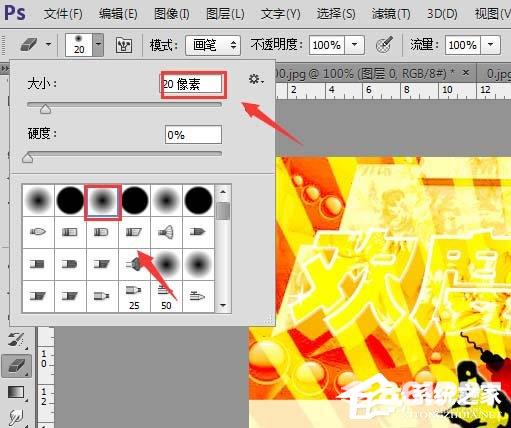Select the Eraser tool in left toolbox
Image resolution: width=511 pixels, height=428 pixels.
click(x=17, y=366)
